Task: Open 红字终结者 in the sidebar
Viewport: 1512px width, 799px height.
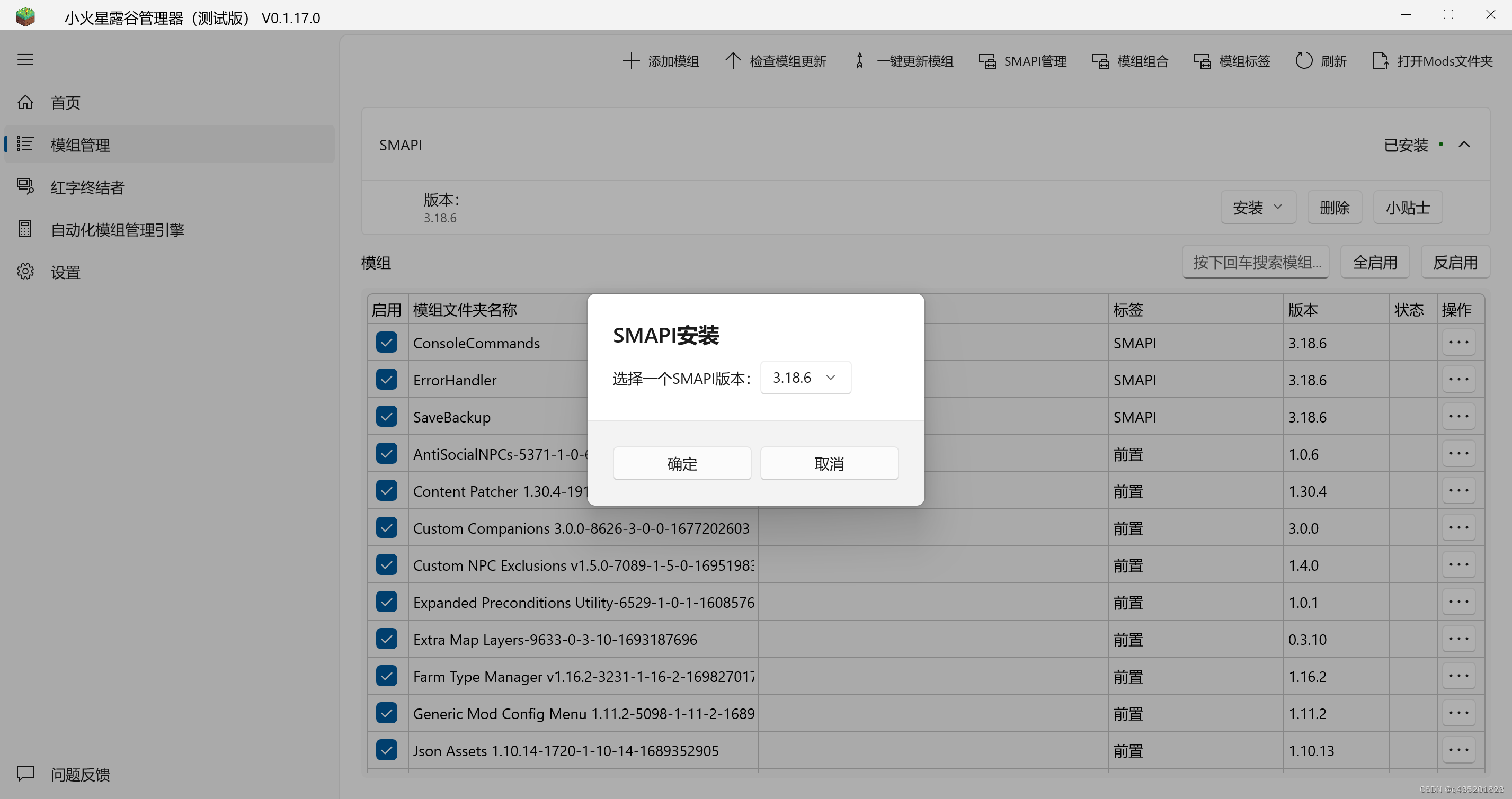Action: tap(169, 186)
